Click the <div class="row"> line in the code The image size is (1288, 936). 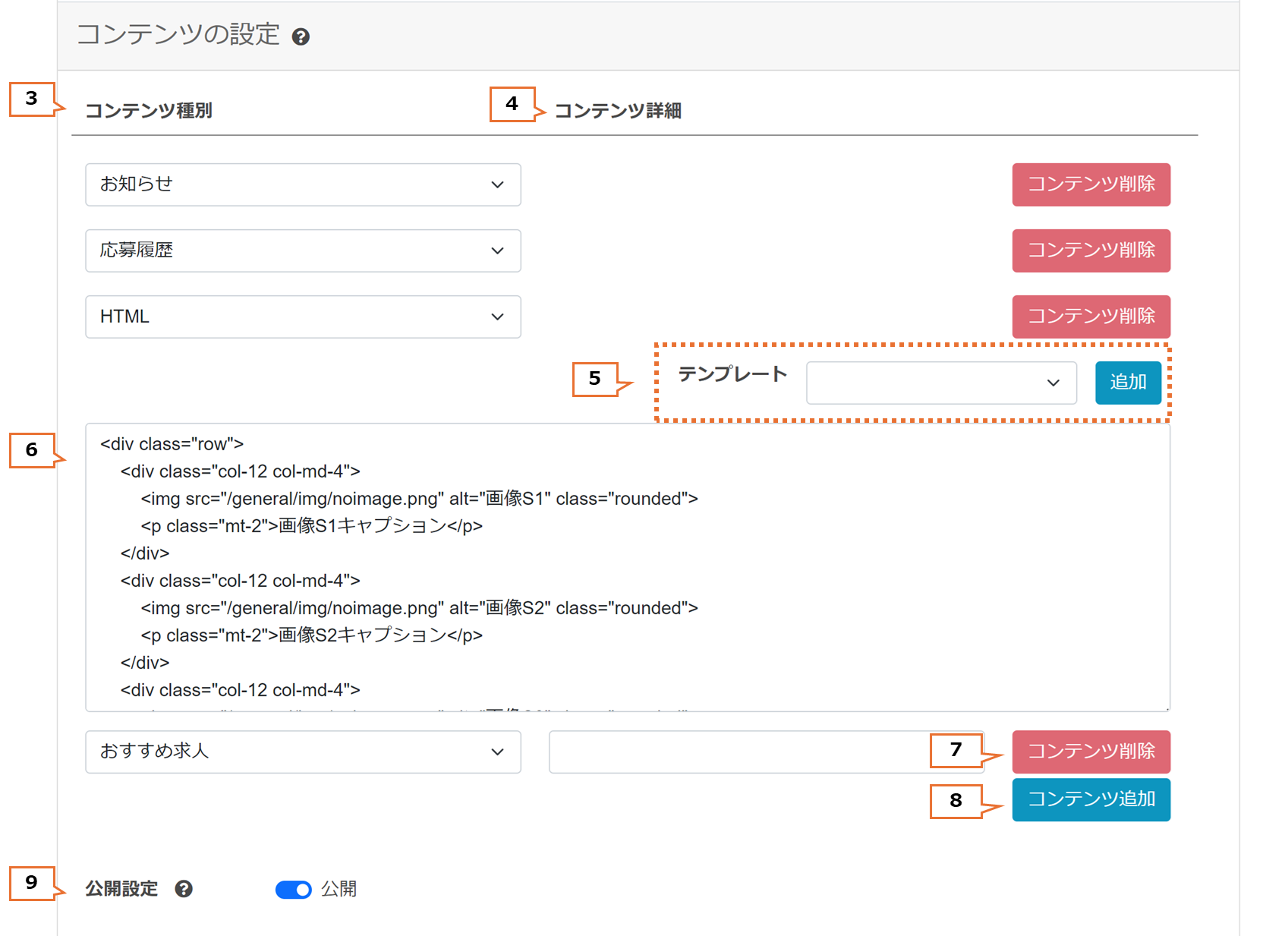click(x=172, y=444)
